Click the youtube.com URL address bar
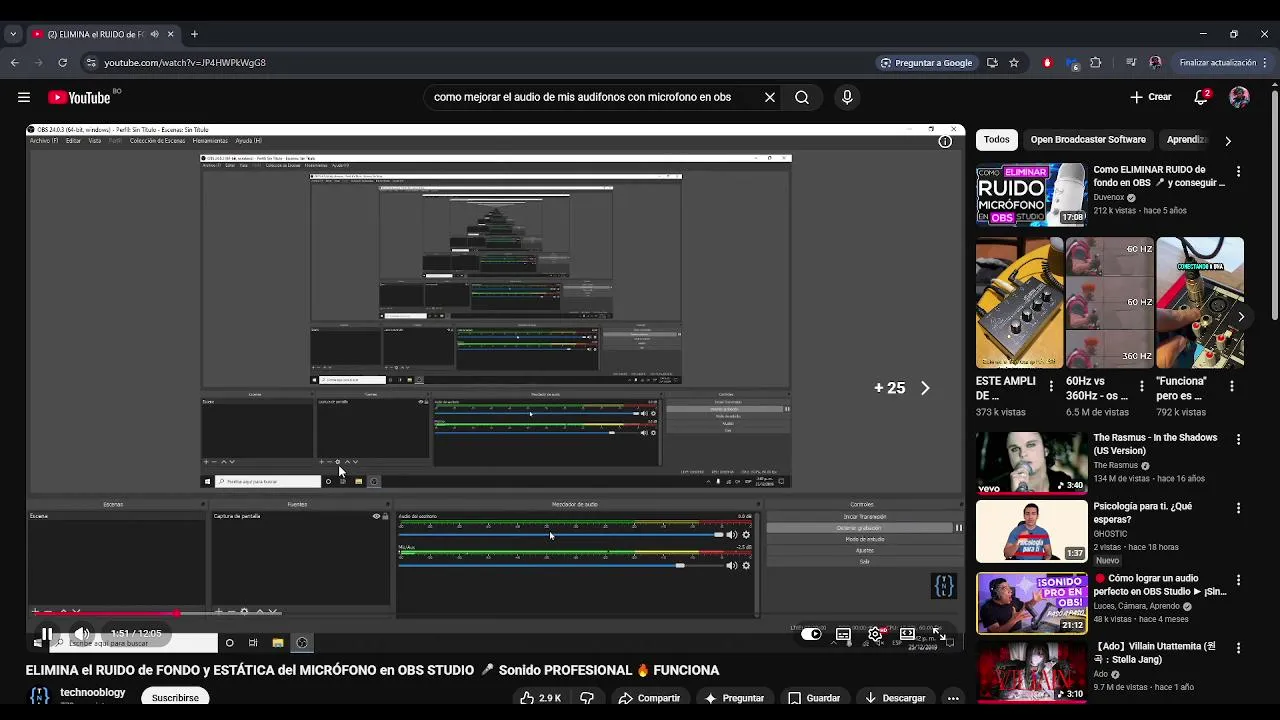Image resolution: width=1280 pixels, height=720 pixels. [185, 62]
